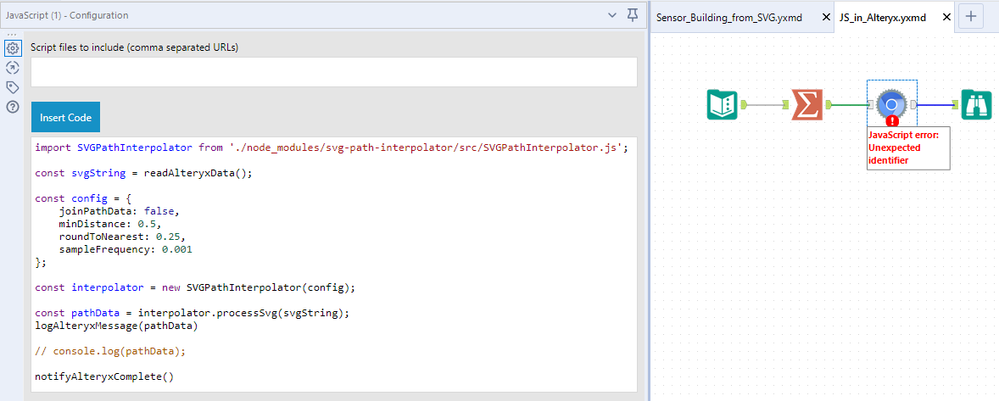Pin the Configuration panel
999x401 pixels.
pyautogui.click(x=633, y=15)
